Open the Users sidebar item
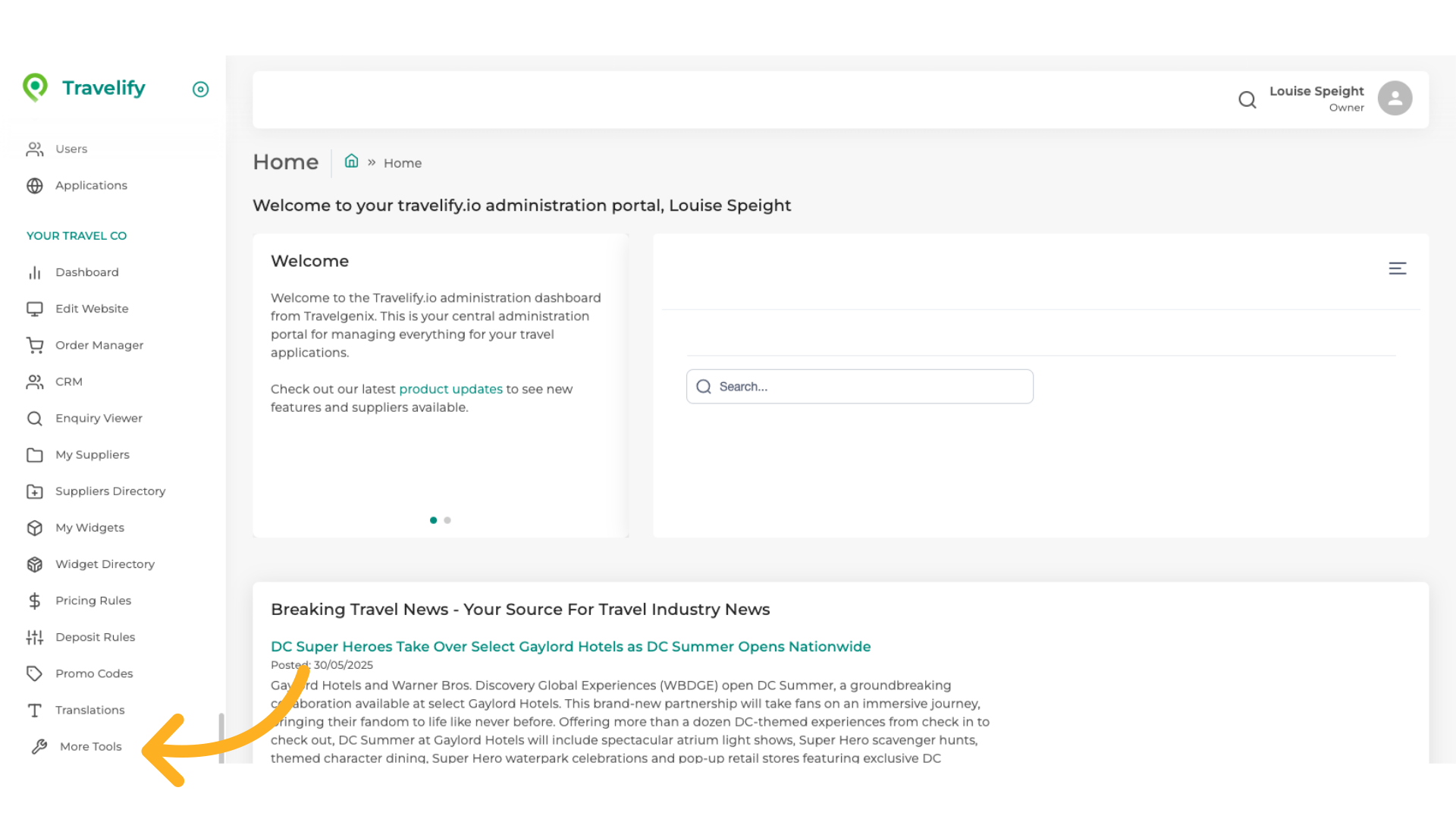 pyautogui.click(x=71, y=149)
